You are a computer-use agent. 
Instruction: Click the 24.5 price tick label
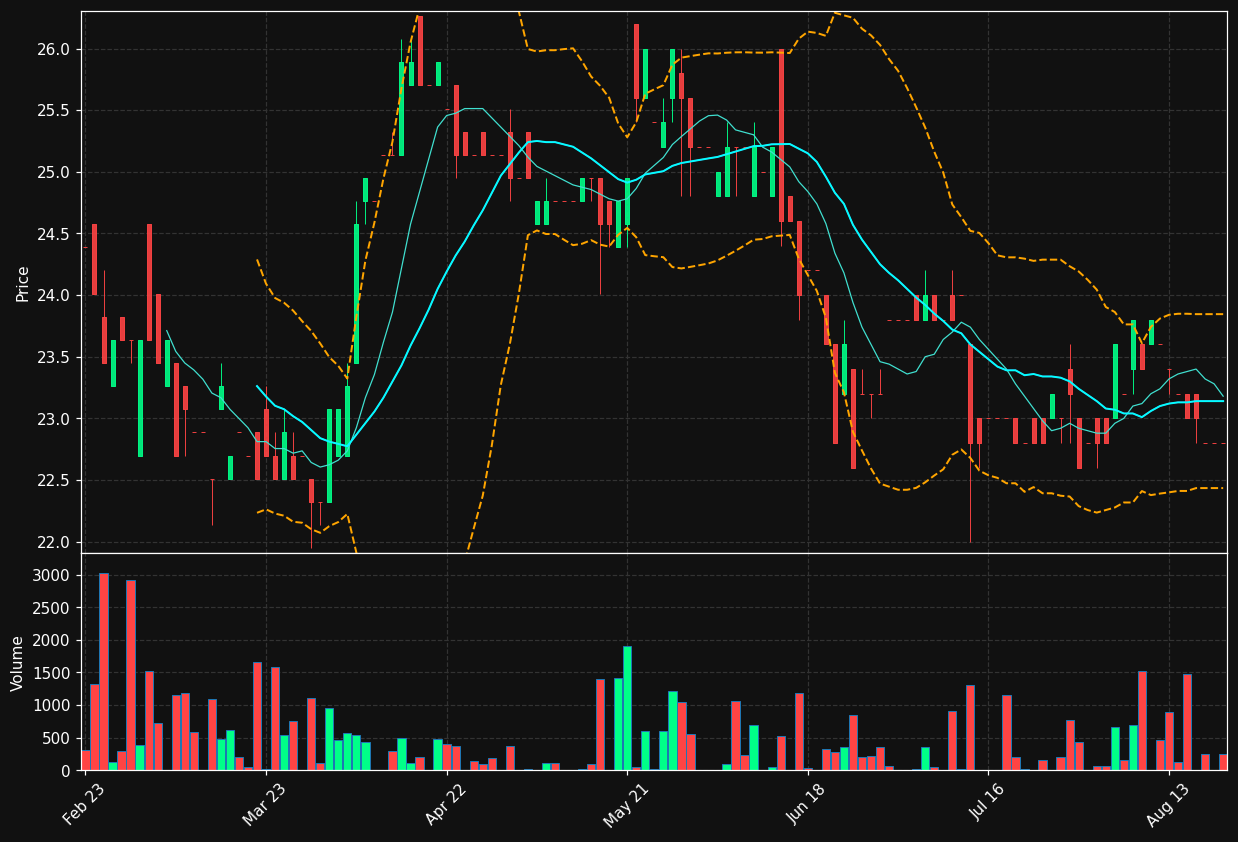(x=55, y=235)
